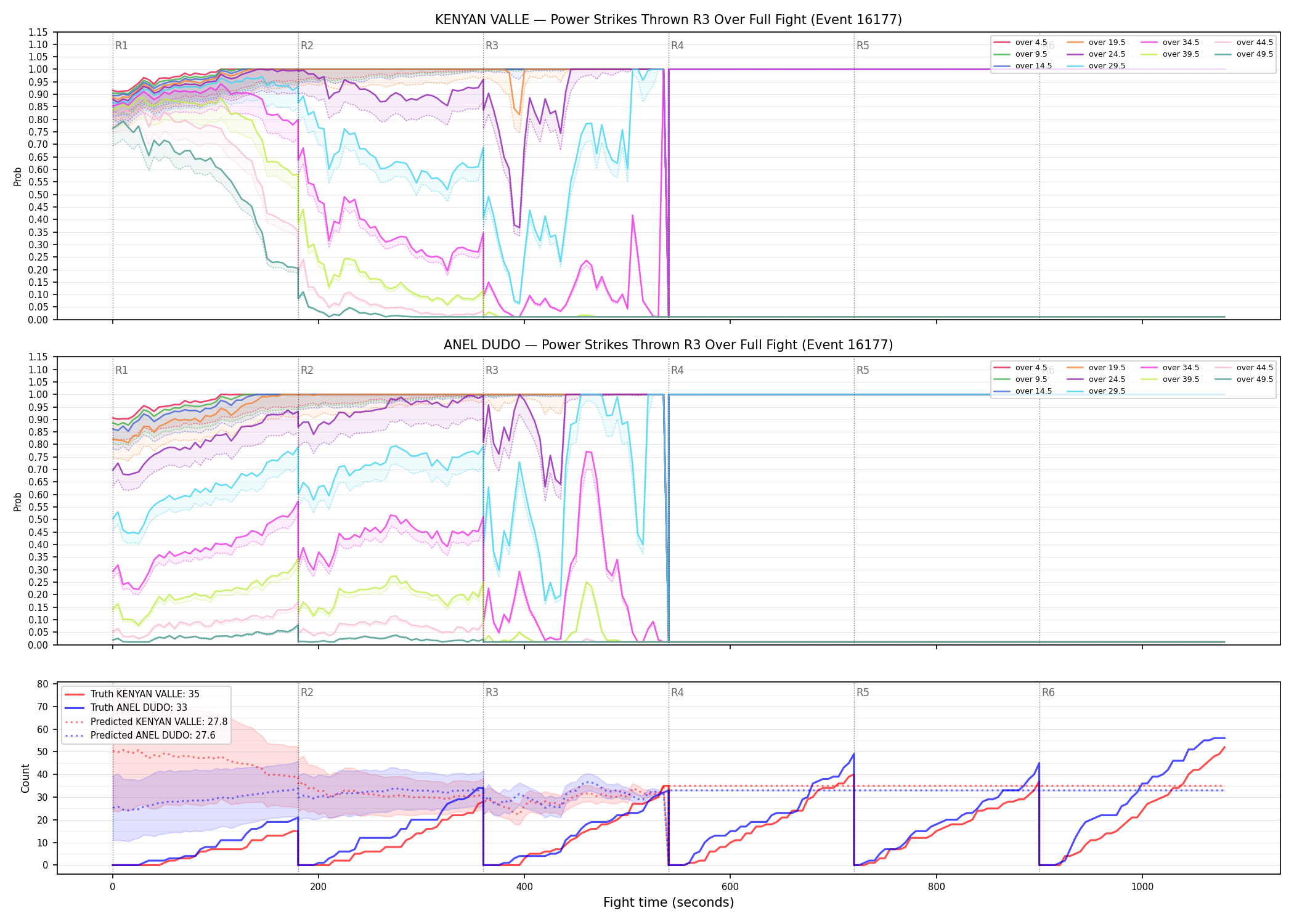The width and height of the screenshot is (1294, 924).
Task: Click R4 marker in KENYAN VALLE chart
Action: pos(677,46)
